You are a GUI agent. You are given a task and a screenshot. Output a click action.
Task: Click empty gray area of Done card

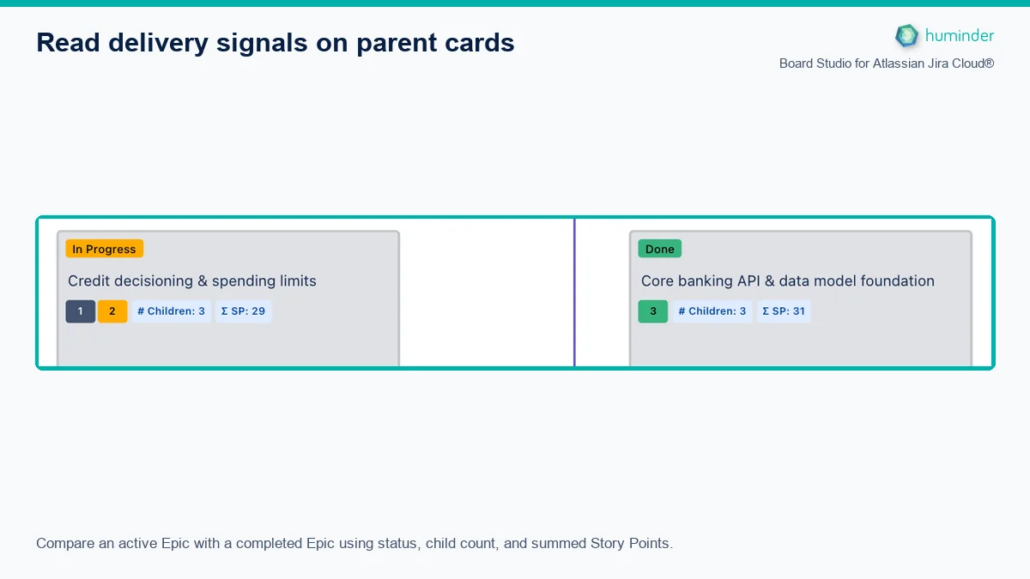(x=801, y=345)
